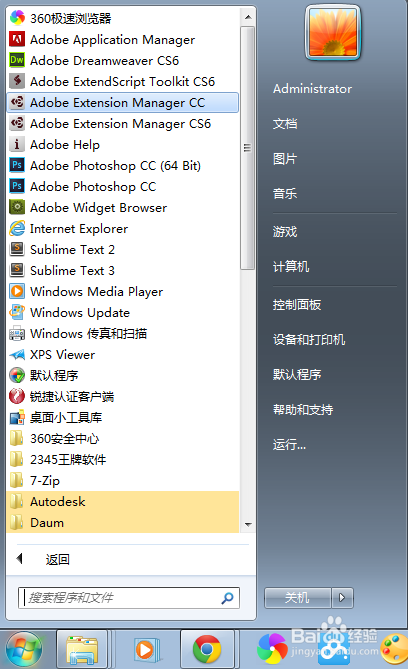Select Adobe Photoshop CC entry text
Viewport: 408px width, 669px height.
click(x=93, y=186)
